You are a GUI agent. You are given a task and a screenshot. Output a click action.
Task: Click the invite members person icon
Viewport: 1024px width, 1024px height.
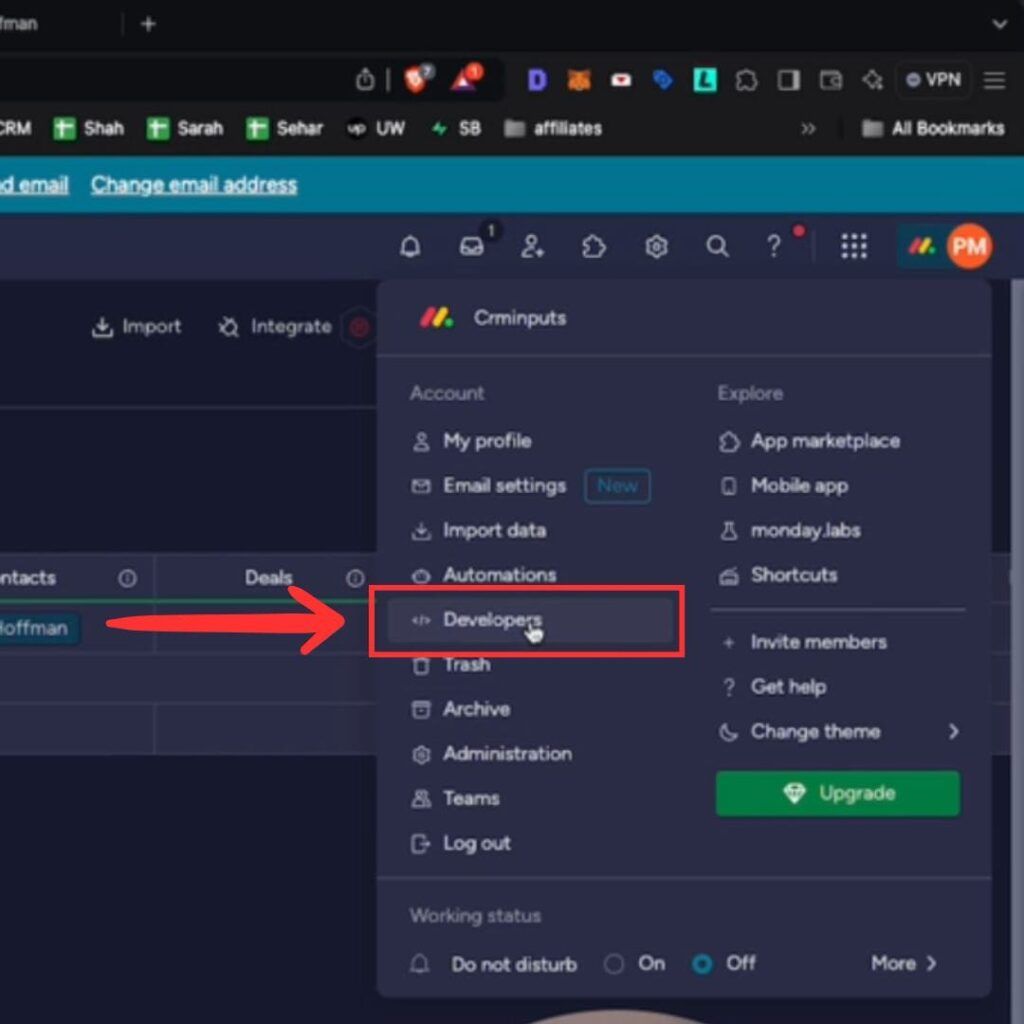(532, 247)
